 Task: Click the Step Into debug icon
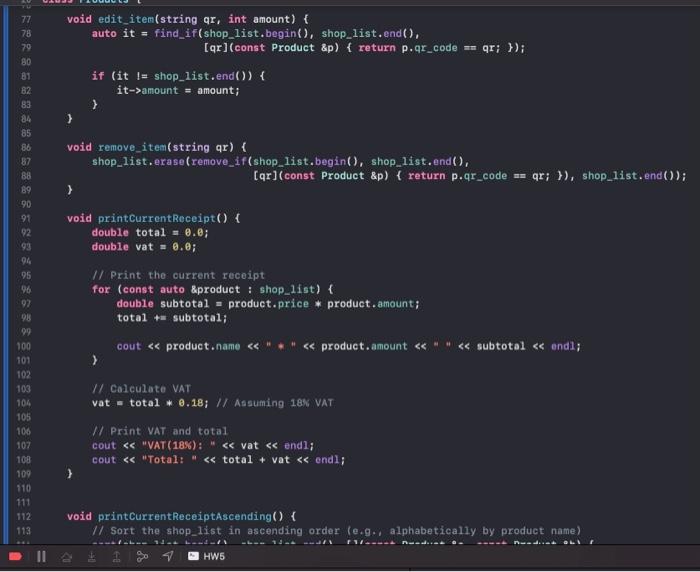click(92, 556)
